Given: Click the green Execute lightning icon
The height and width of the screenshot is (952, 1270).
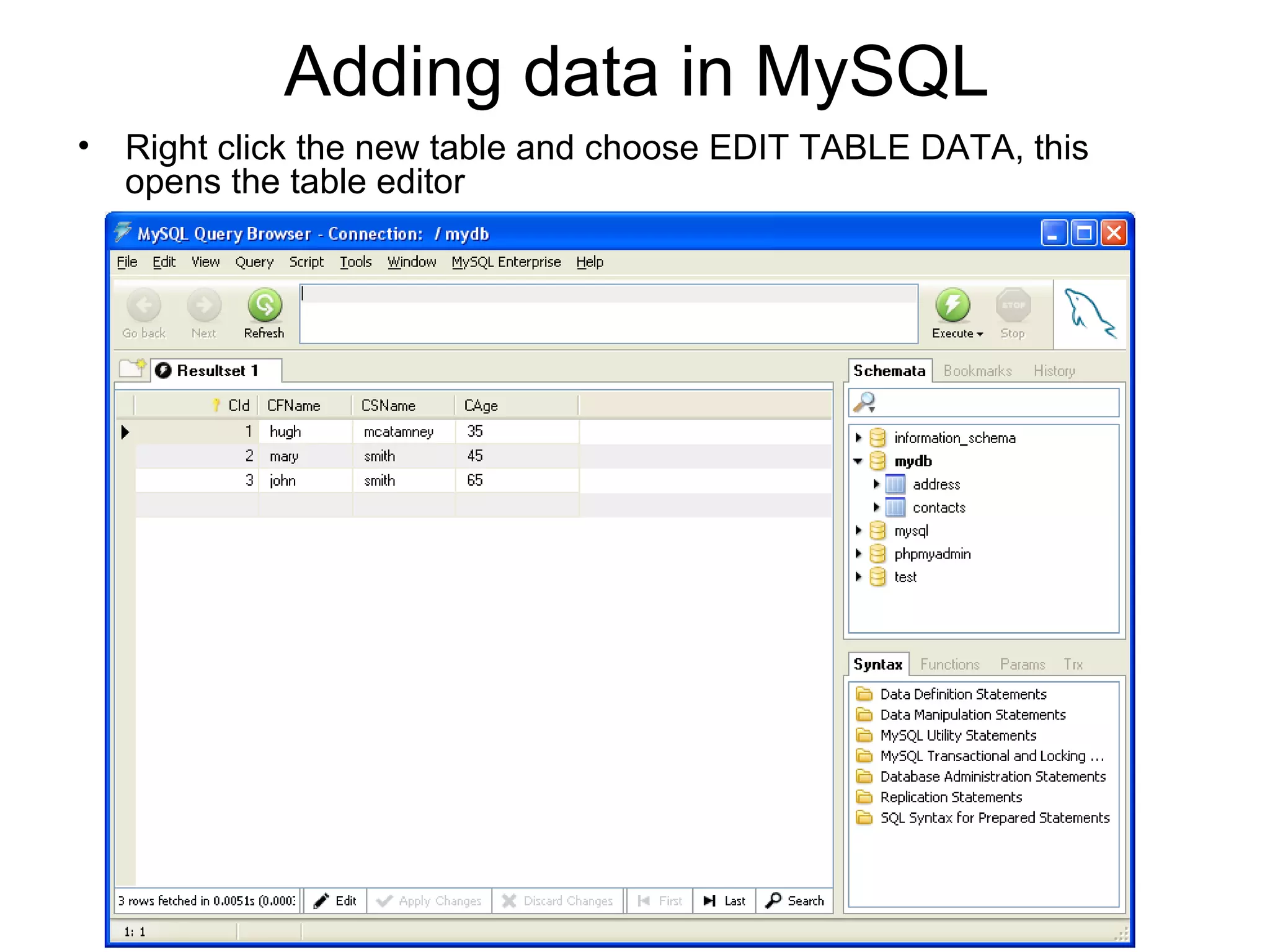Looking at the screenshot, I should point(952,305).
